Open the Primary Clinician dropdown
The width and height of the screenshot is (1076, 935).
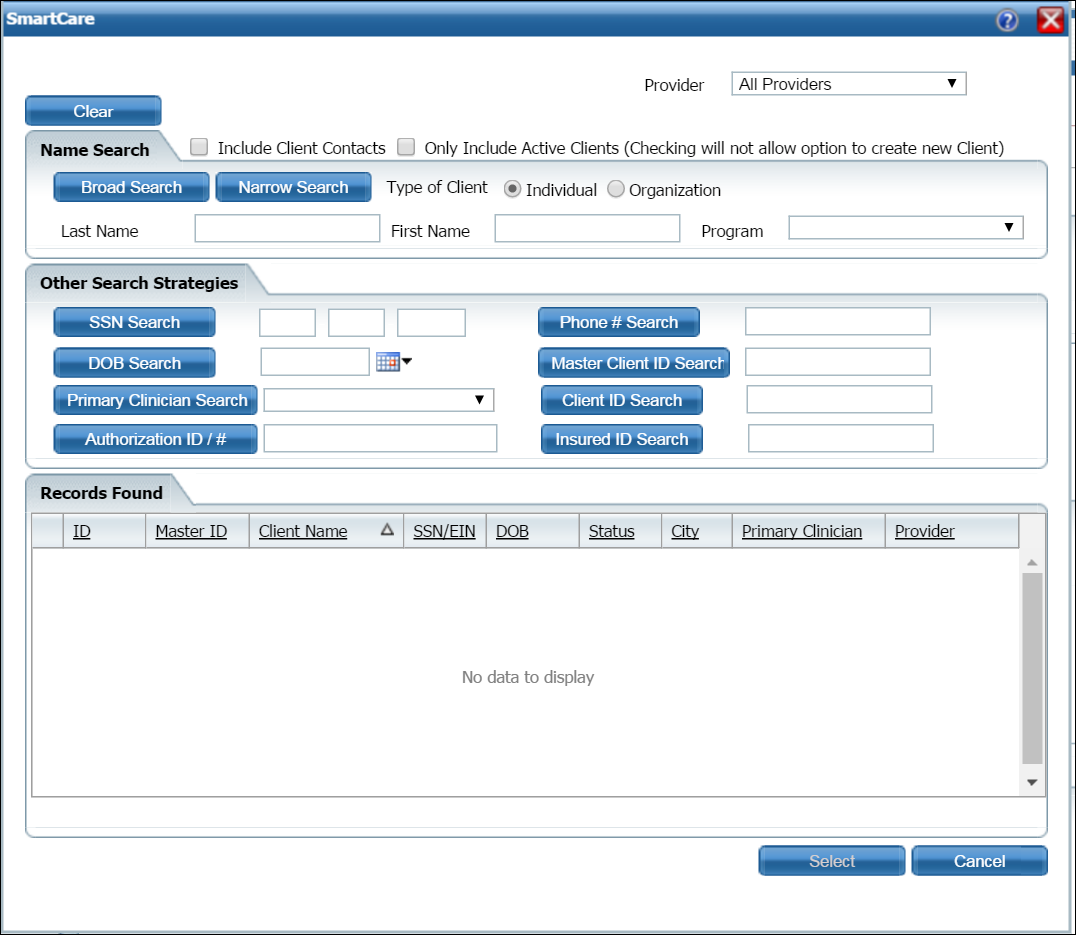tap(378, 400)
